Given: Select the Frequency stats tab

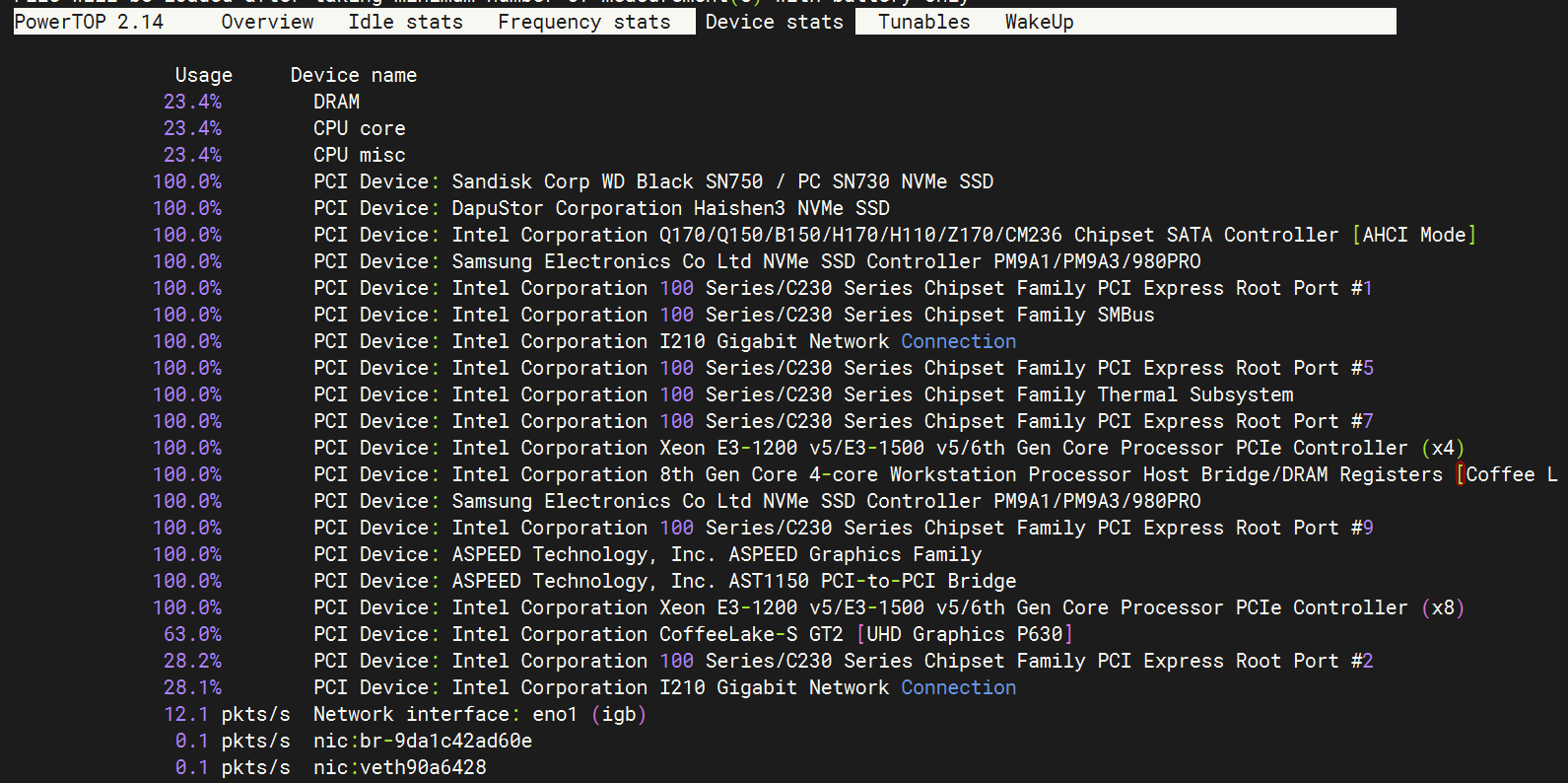Looking at the screenshot, I should [583, 22].
